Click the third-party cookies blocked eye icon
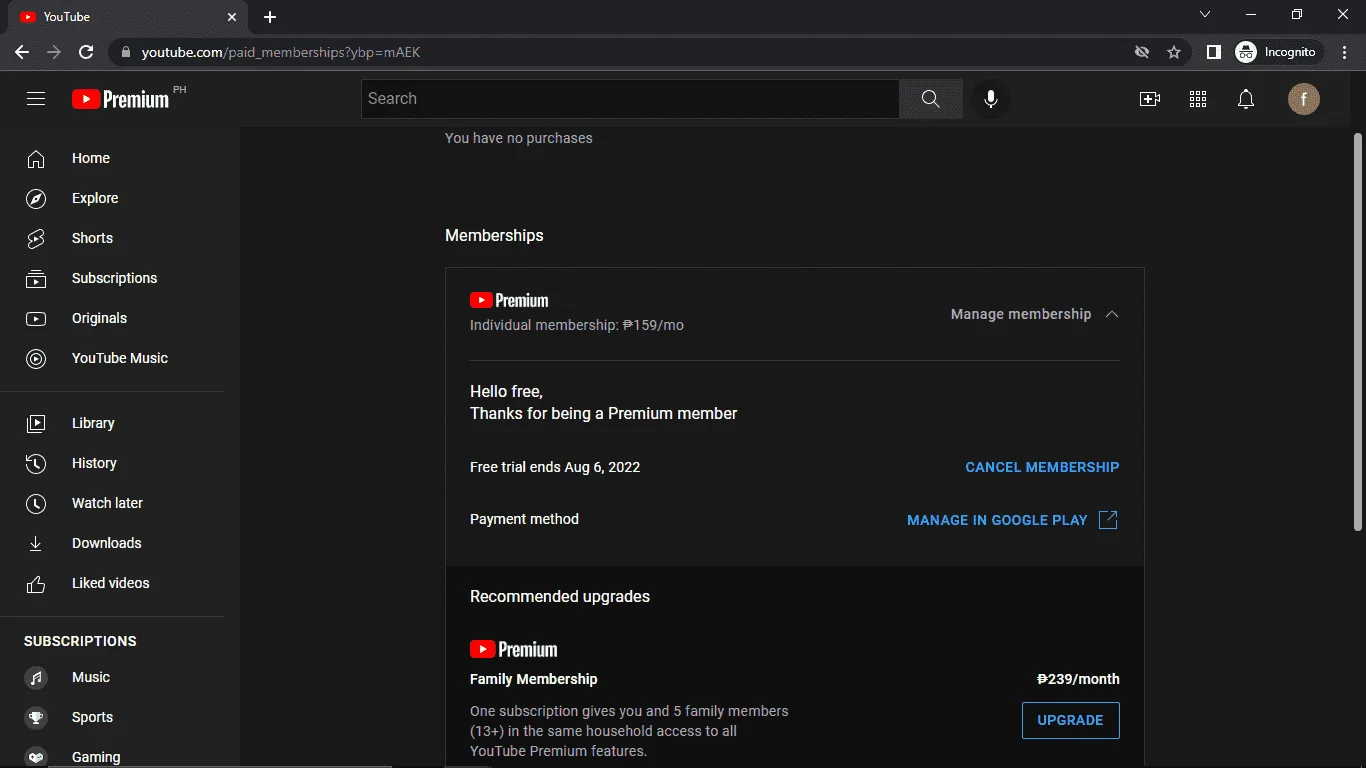The image size is (1366, 768). (1142, 52)
